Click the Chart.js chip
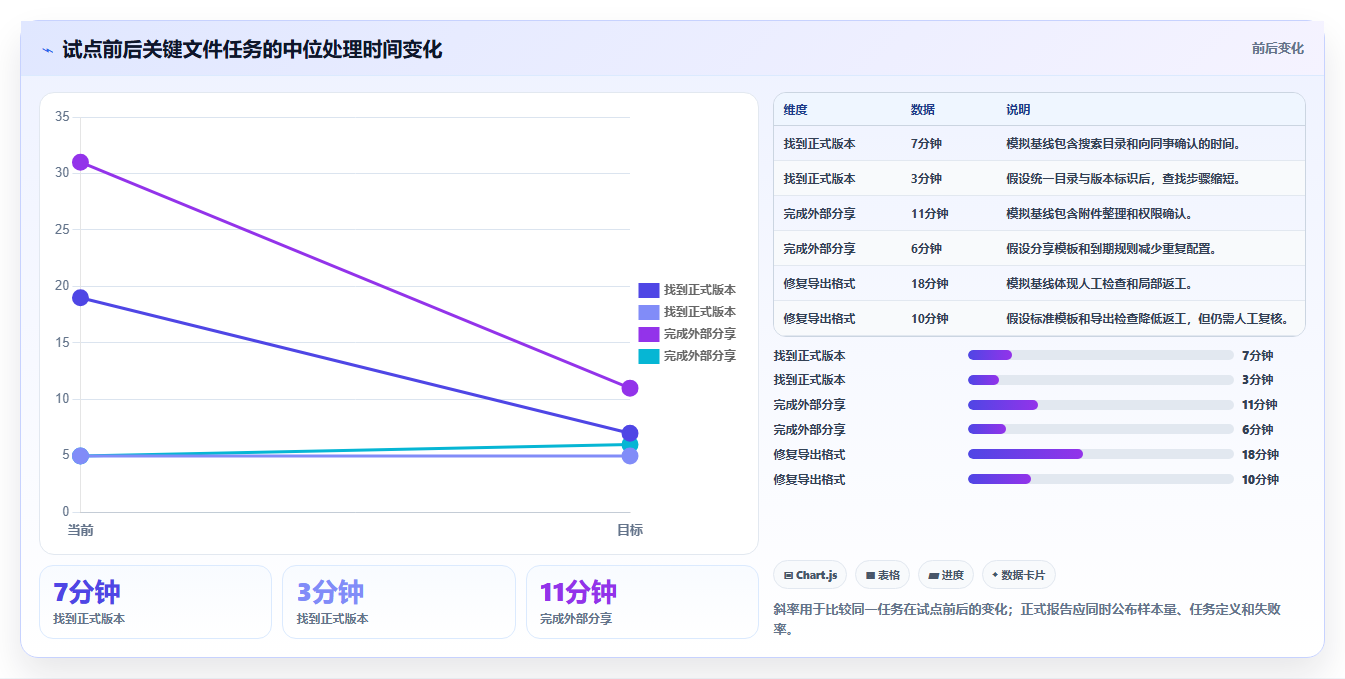1345x679 pixels. [810, 575]
